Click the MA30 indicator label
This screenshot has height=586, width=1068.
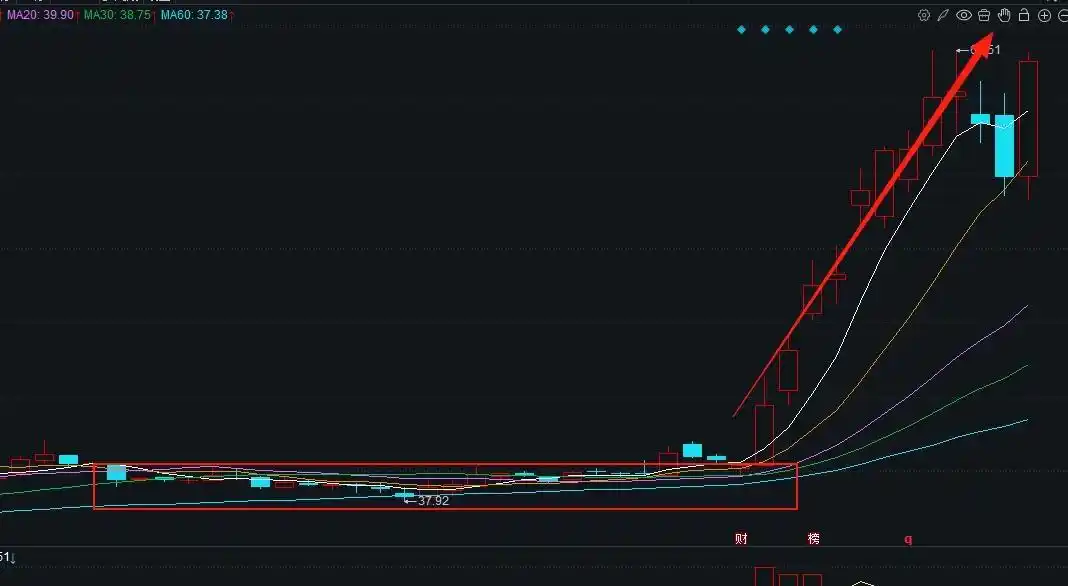pos(117,15)
